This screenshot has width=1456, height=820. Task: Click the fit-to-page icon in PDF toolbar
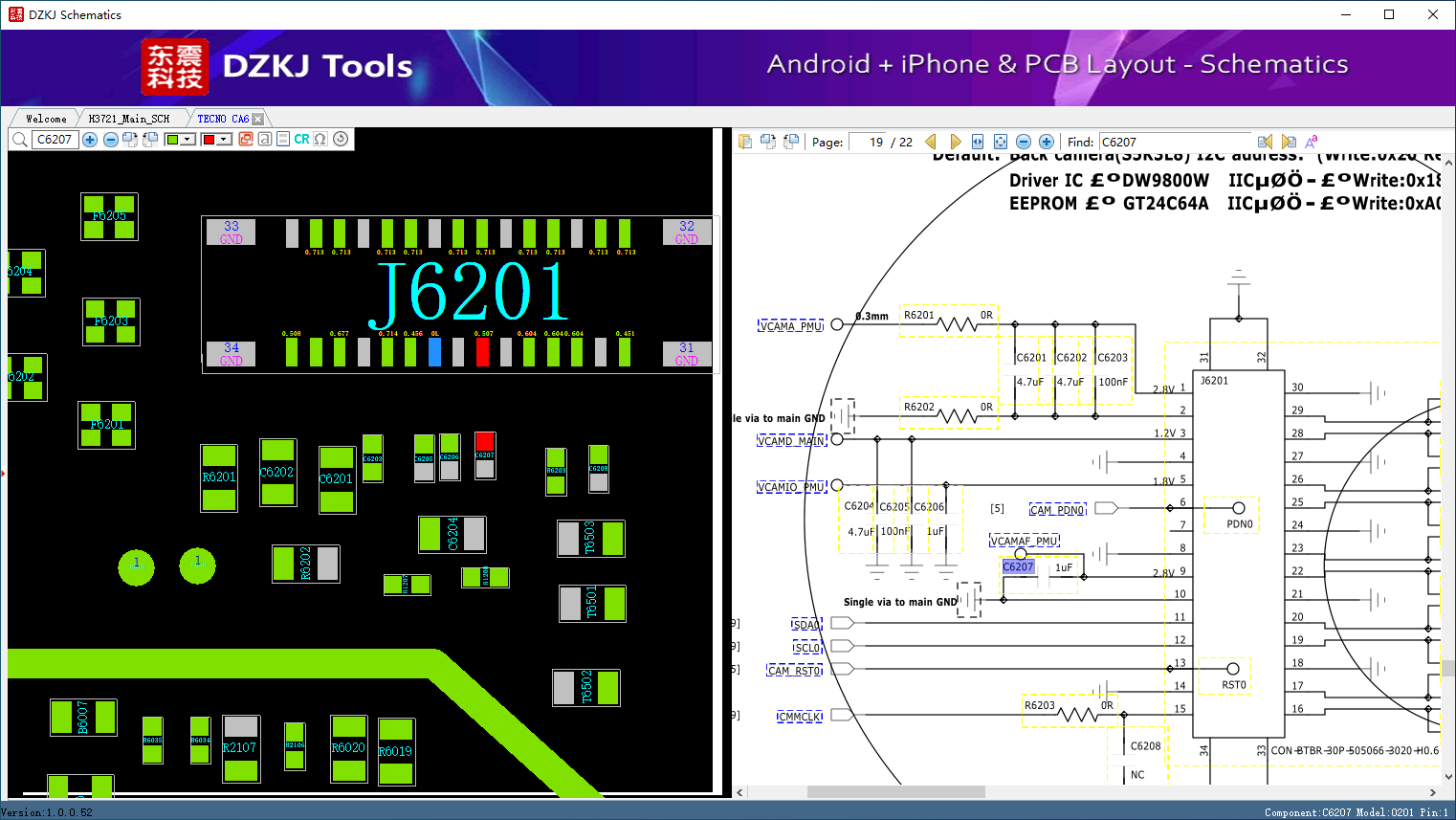point(1001,142)
